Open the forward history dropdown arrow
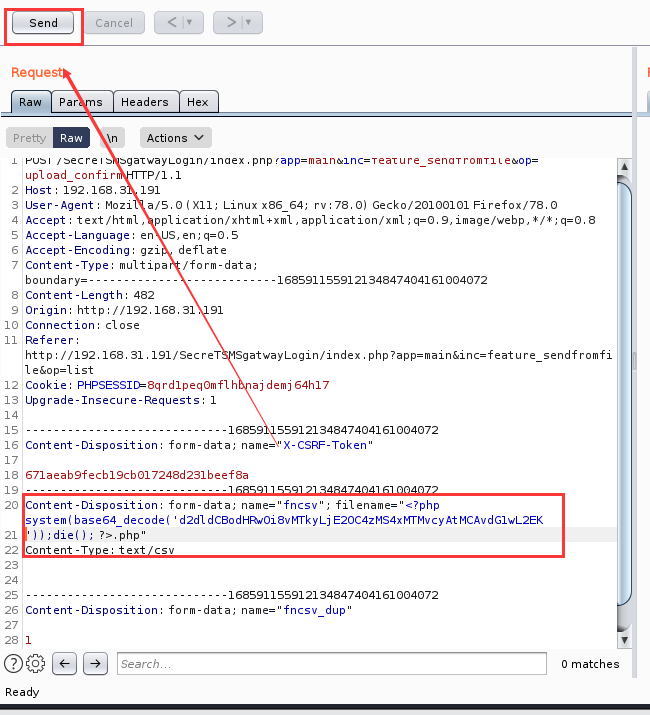 (x=249, y=22)
